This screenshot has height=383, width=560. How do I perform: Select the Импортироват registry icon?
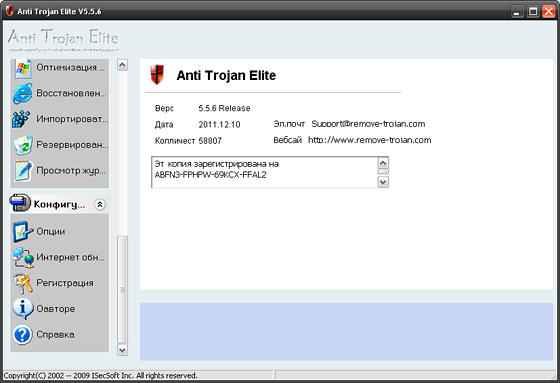click(21, 119)
